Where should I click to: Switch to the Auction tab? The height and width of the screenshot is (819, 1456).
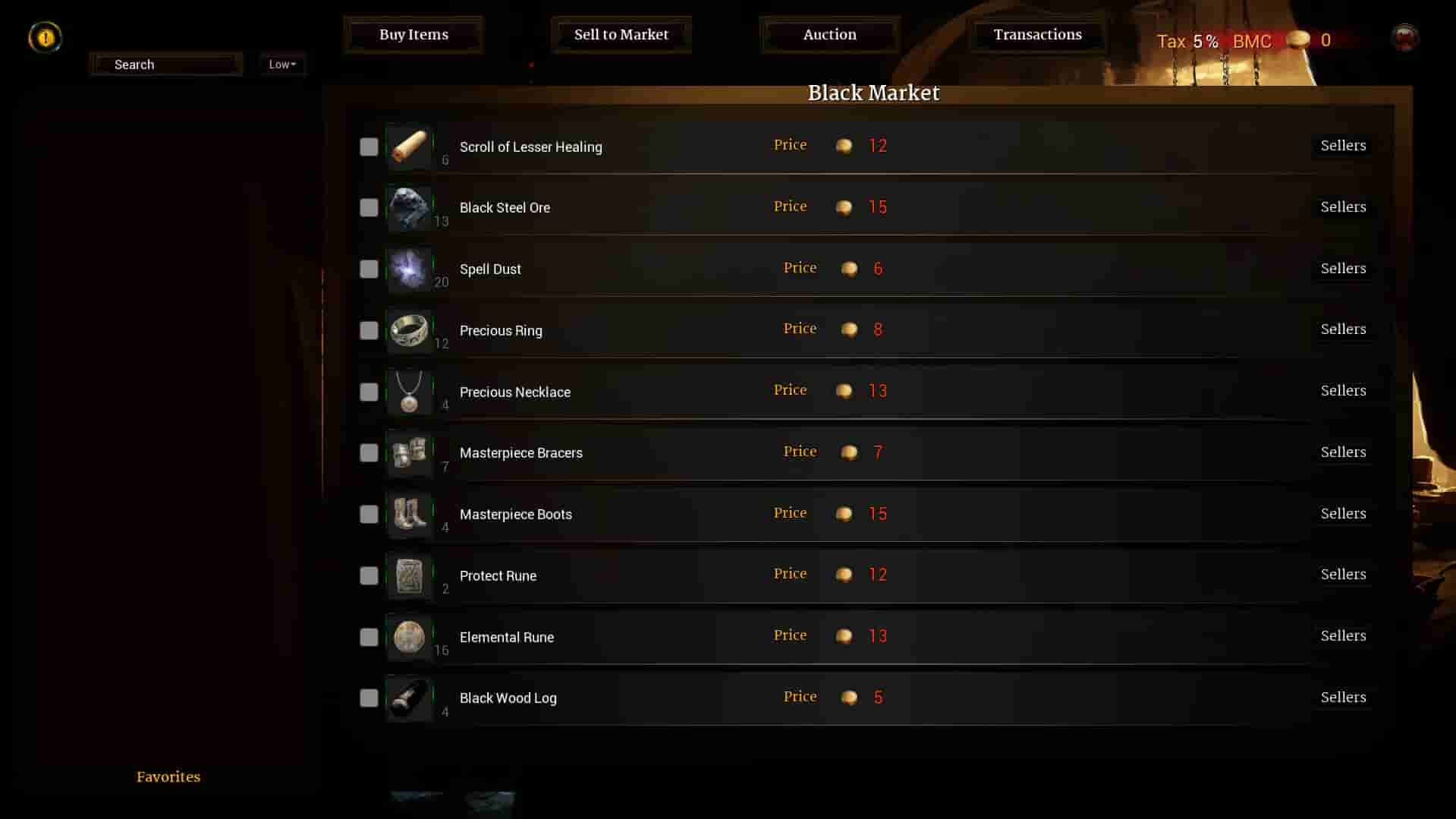pos(829,35)
